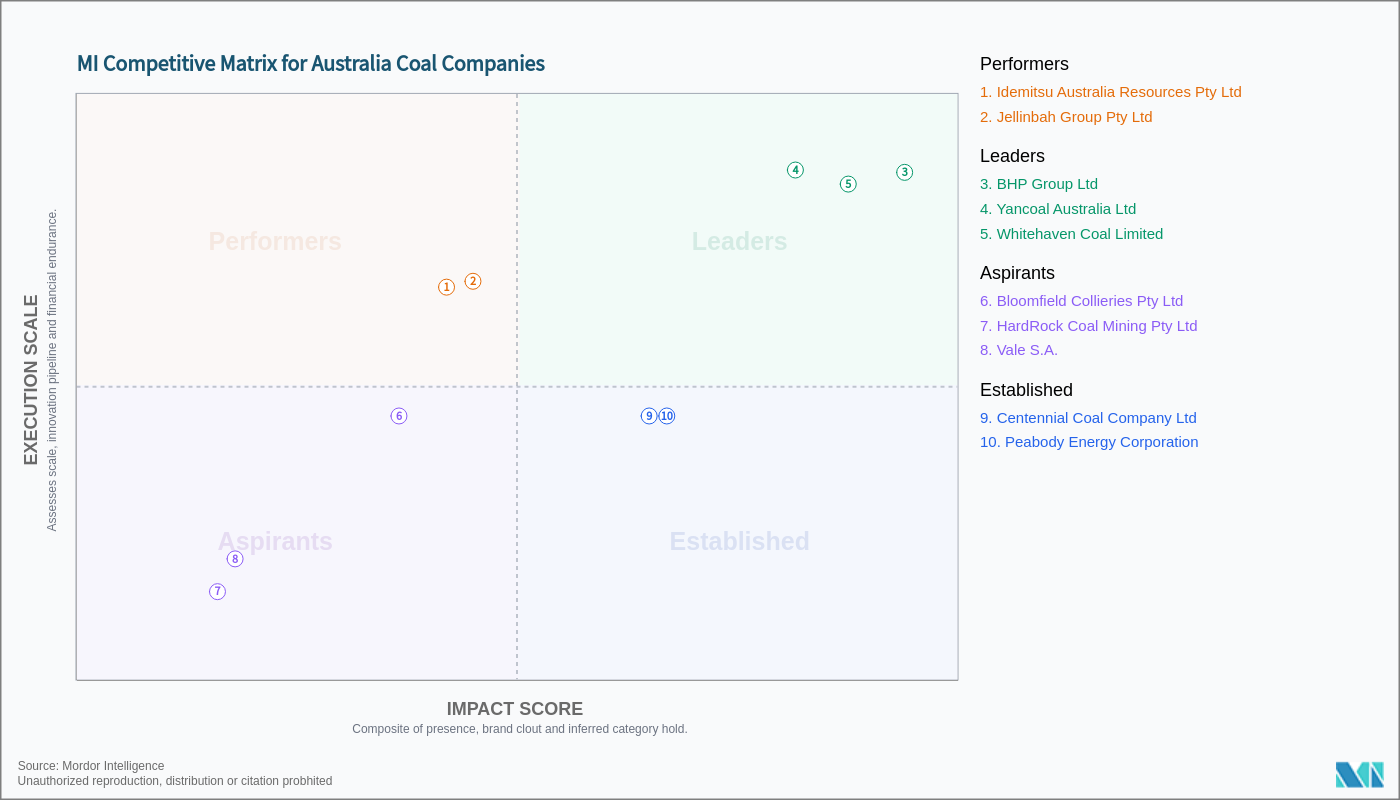Click Peabody Energy Corporation legend entry
Screen dimensions: 1400x800
1088,442
